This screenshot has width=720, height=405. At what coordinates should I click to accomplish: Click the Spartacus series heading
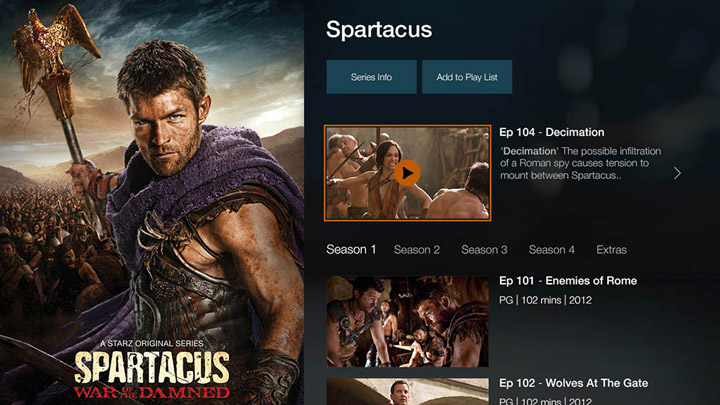[379, 29]
